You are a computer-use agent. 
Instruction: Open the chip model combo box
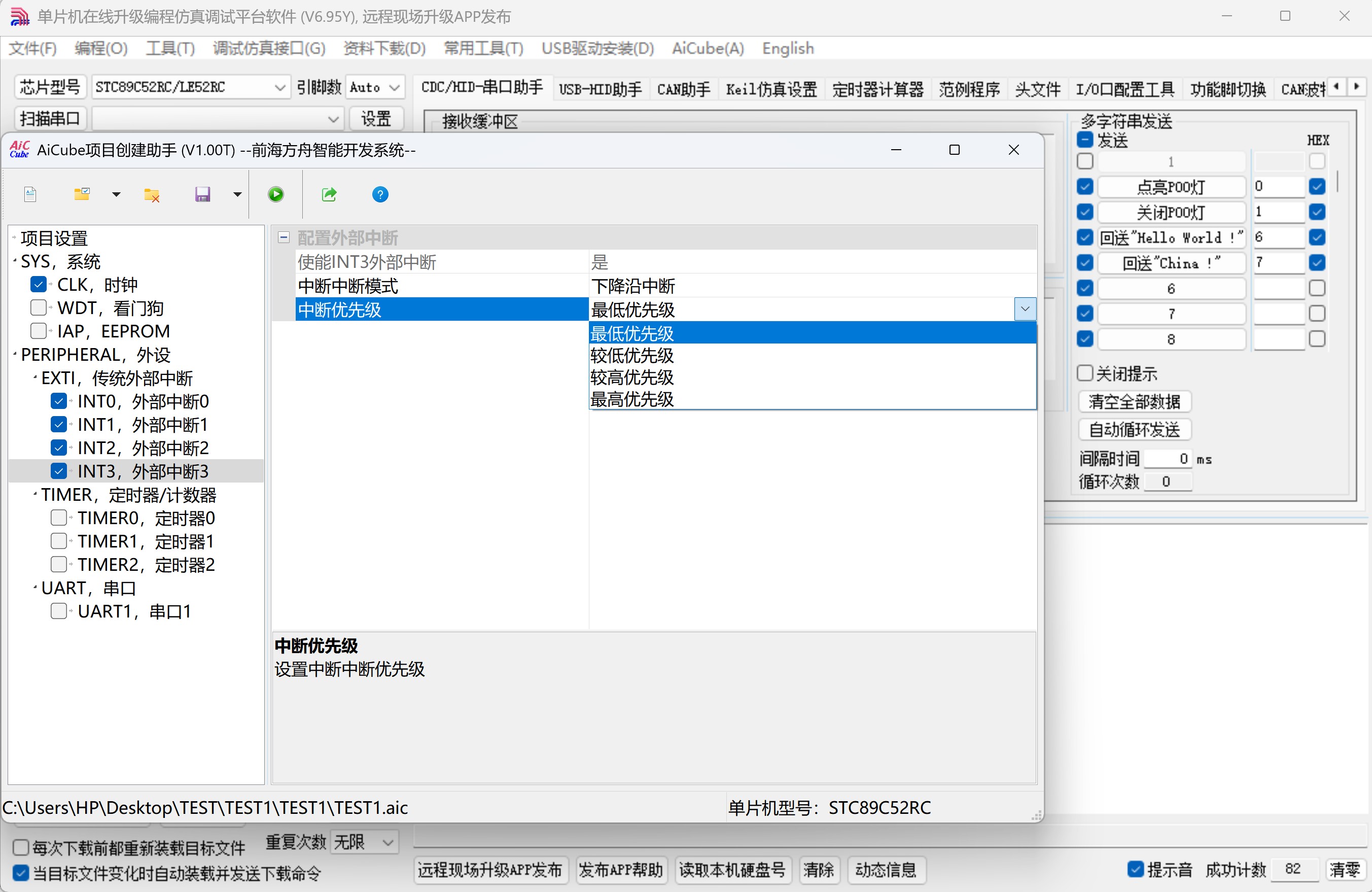(x=190, y=87)
